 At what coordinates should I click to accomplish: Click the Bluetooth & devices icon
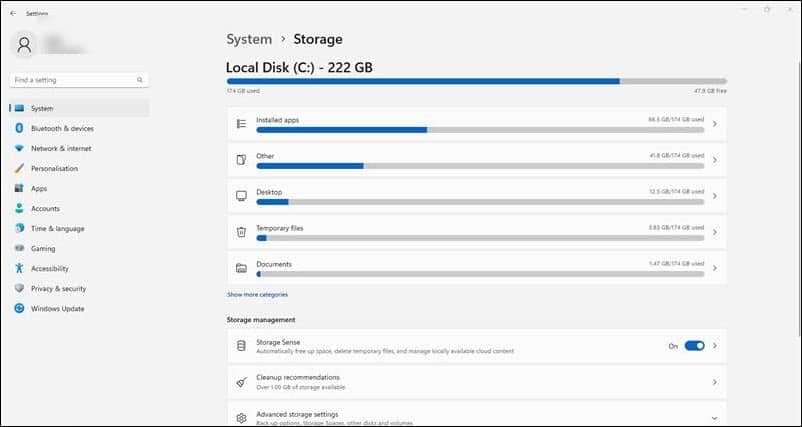[19, 128]
